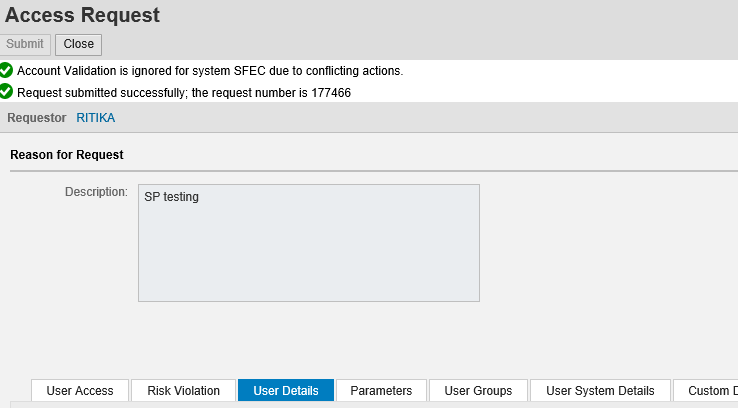This screenshot has width=738, height=408.
Task: Select the Account Validation ignored message text
Action: [210, 71]
